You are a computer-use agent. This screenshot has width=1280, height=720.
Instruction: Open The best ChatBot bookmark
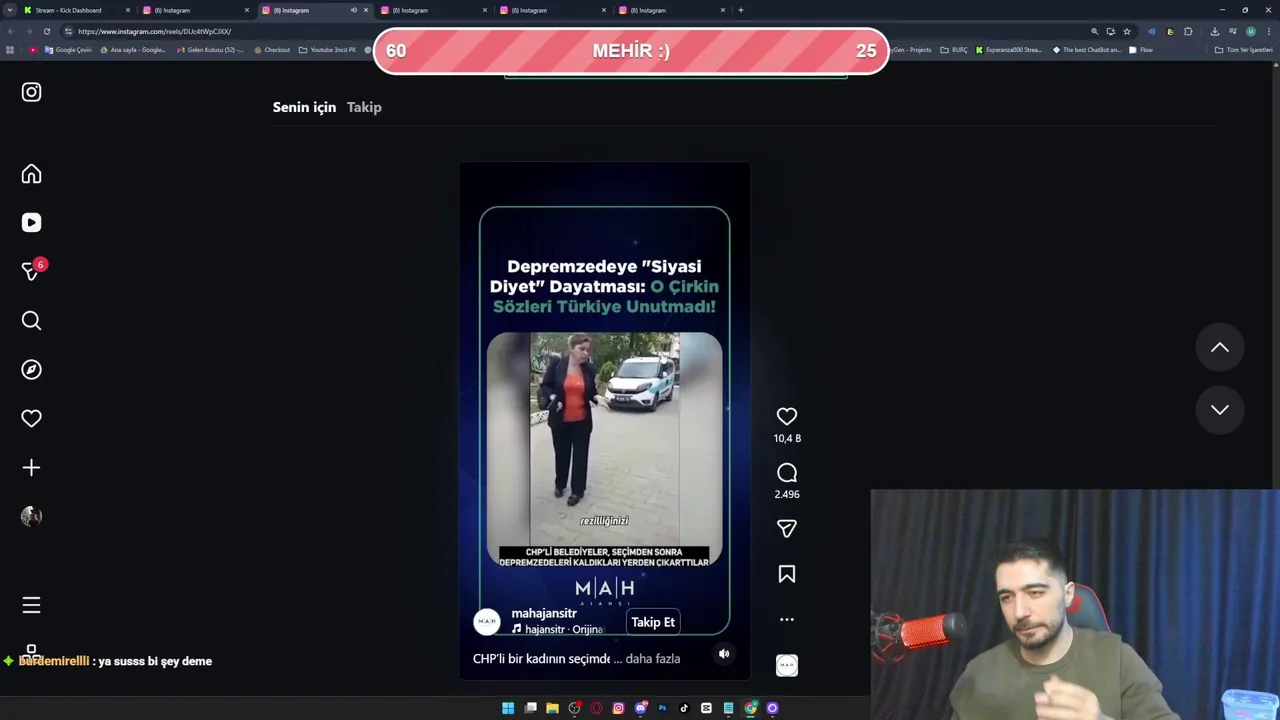(x=1087, y=50)
